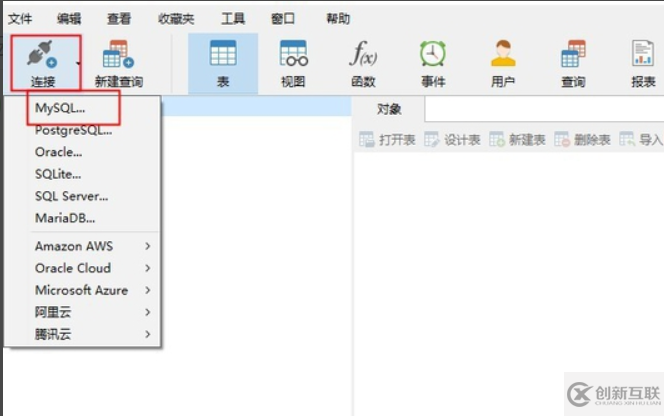The width and height of the screenshot is (664, 416).
Task: Open the 编辑 menu
Action: pos(69,19)
